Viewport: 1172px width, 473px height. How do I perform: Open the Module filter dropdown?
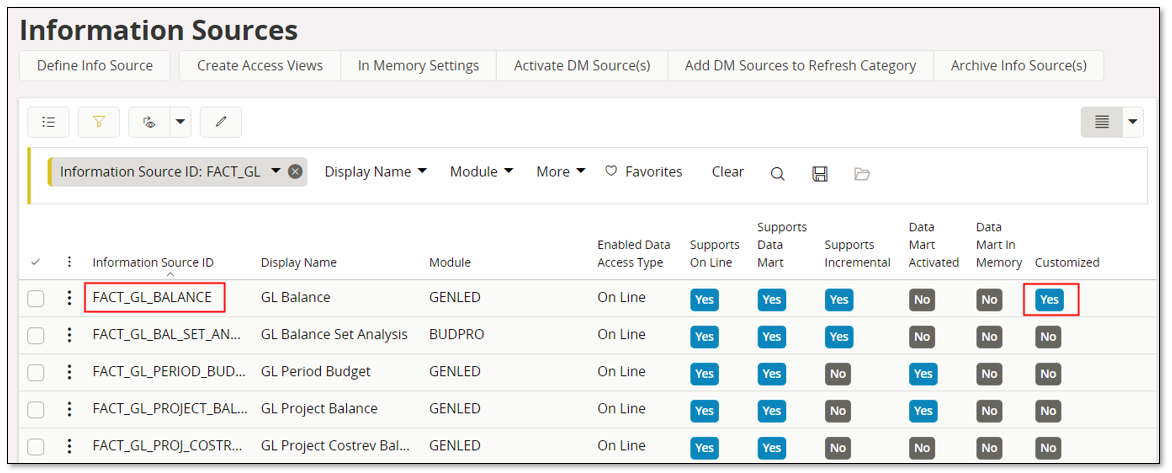pyautogui.click(x=481, y=172)
